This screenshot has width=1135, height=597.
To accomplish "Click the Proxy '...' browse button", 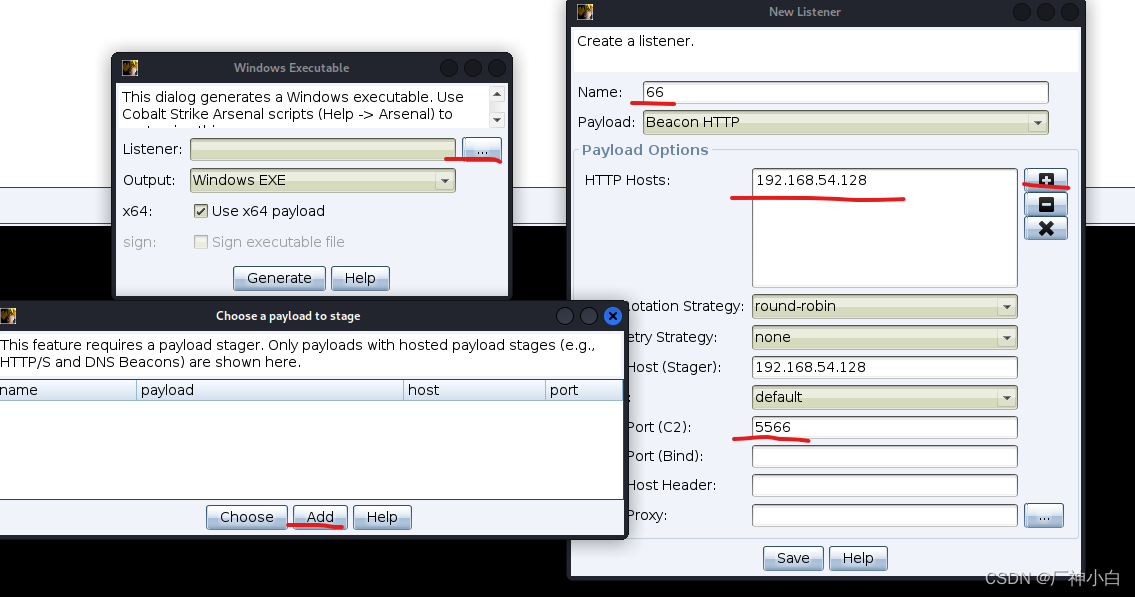I will coord(1044,516).
